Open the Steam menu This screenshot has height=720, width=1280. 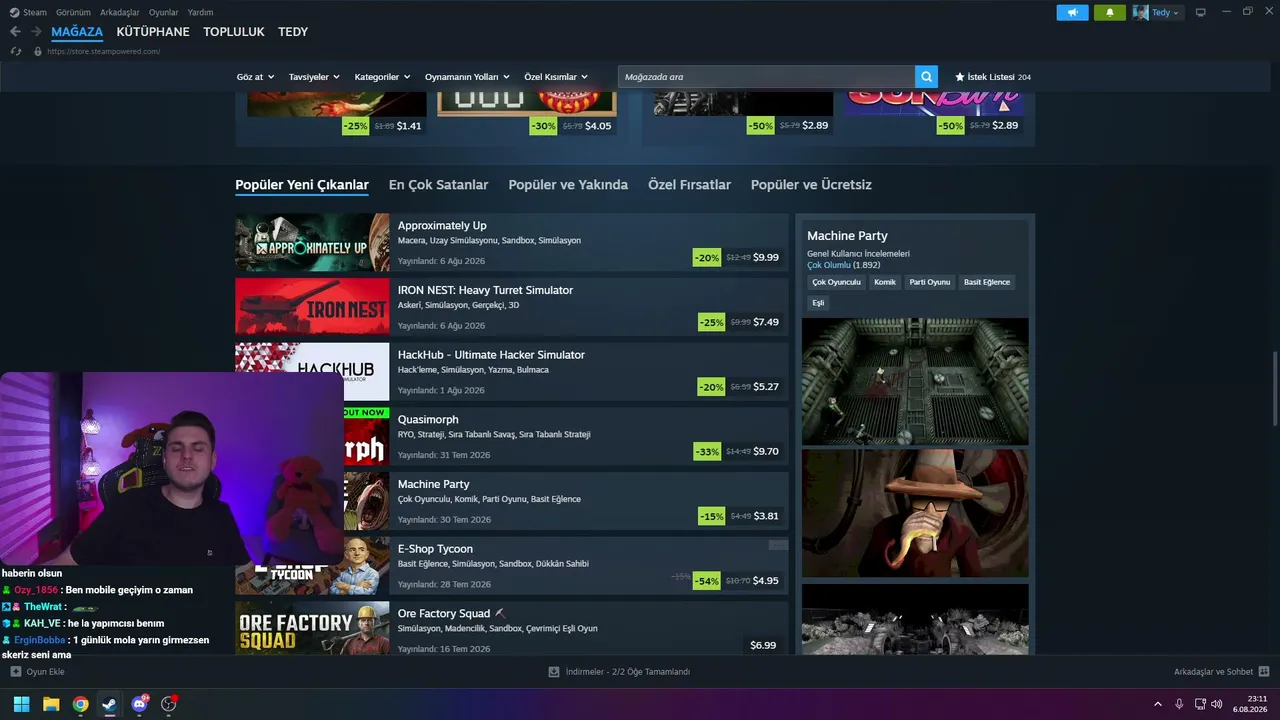(x=35, y=12)
